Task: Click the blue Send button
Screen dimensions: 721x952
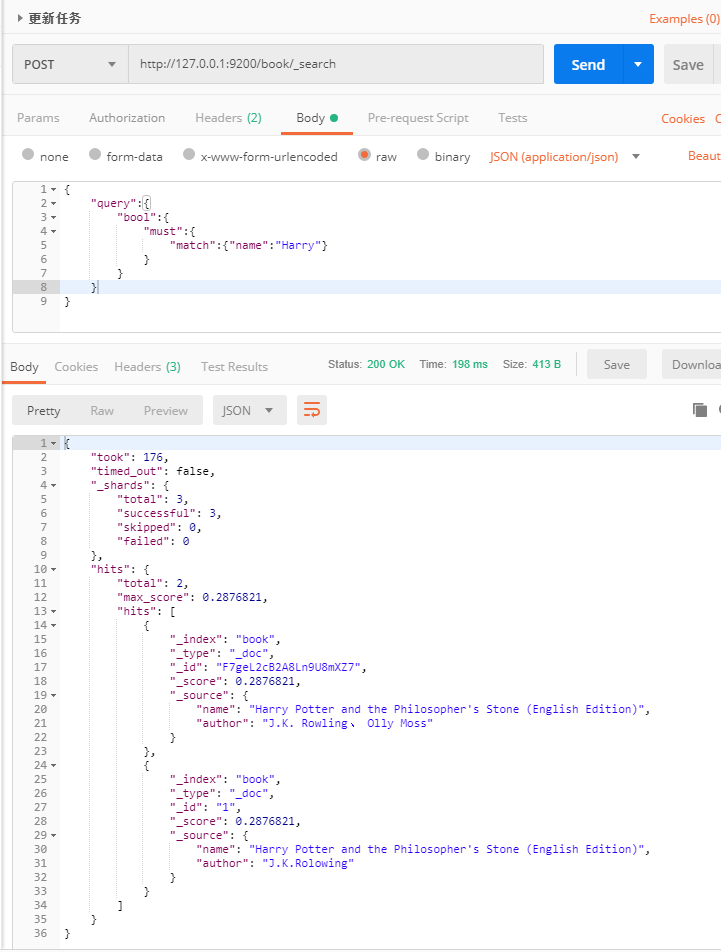Action: [588, 64]
